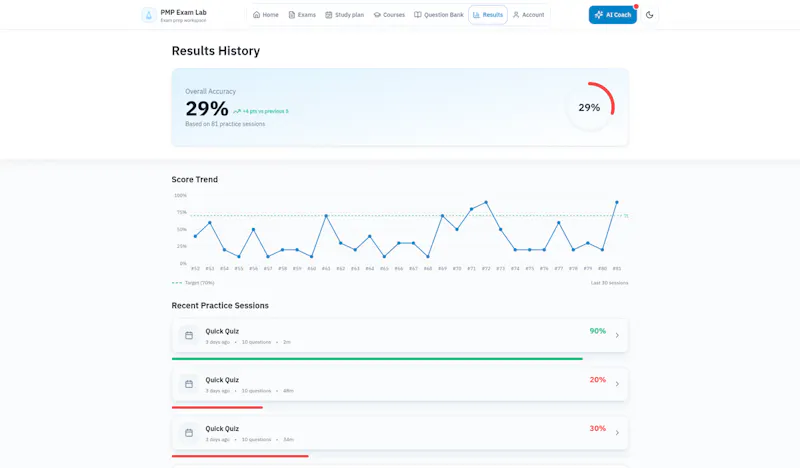The height and width of the screenshot is (468, 800).
Task: Launch the AI Coach button
Action: tap(613, 15)
